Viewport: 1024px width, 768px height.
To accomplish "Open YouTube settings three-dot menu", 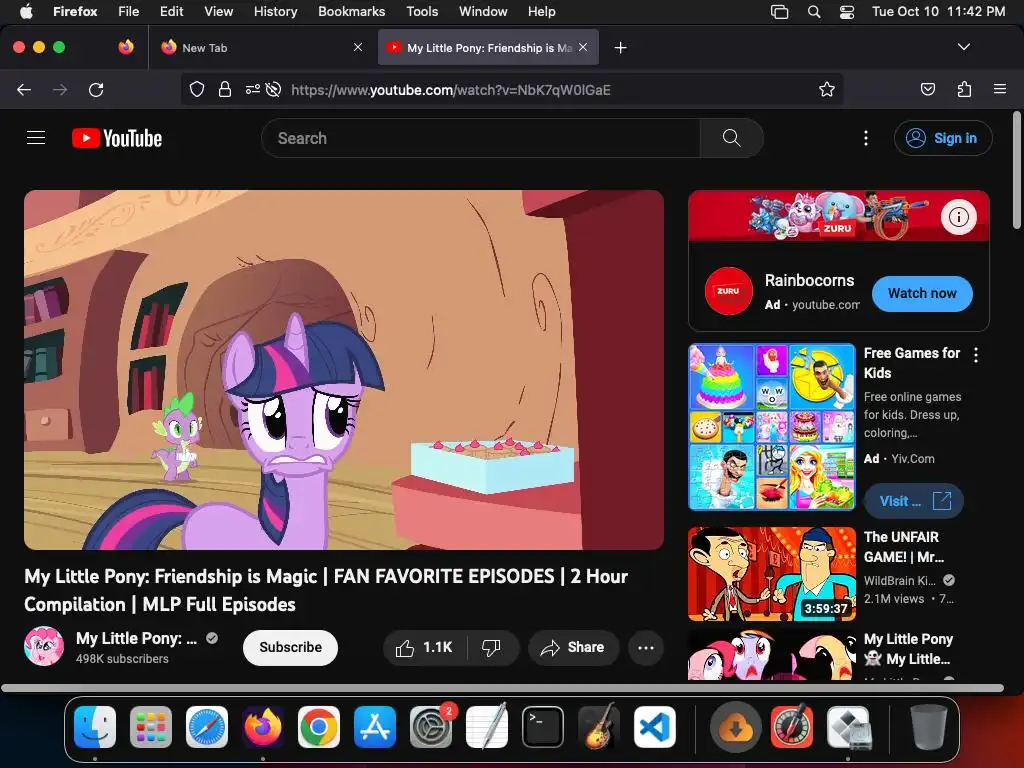I will 866,138.
